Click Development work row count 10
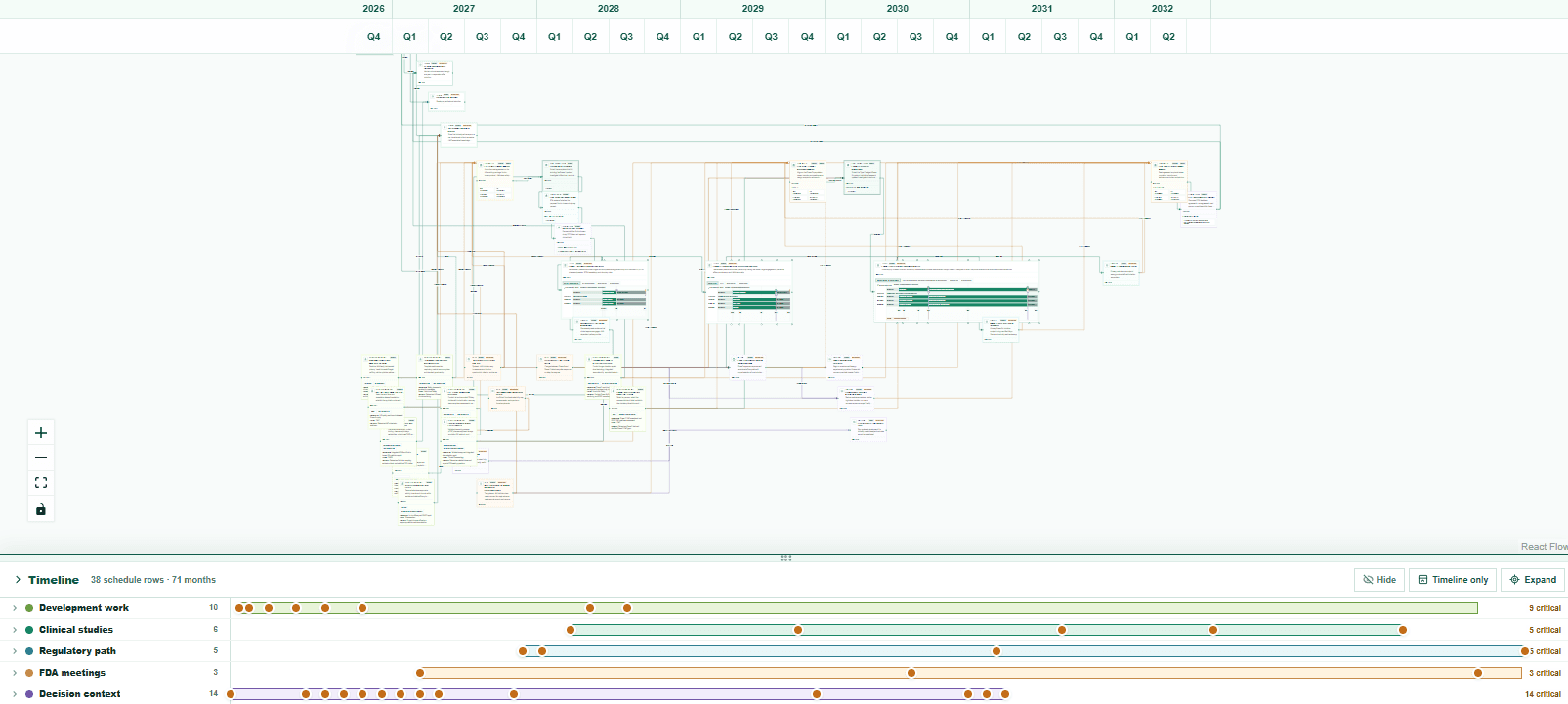The image size is (1568, 704). pos(214,608)
